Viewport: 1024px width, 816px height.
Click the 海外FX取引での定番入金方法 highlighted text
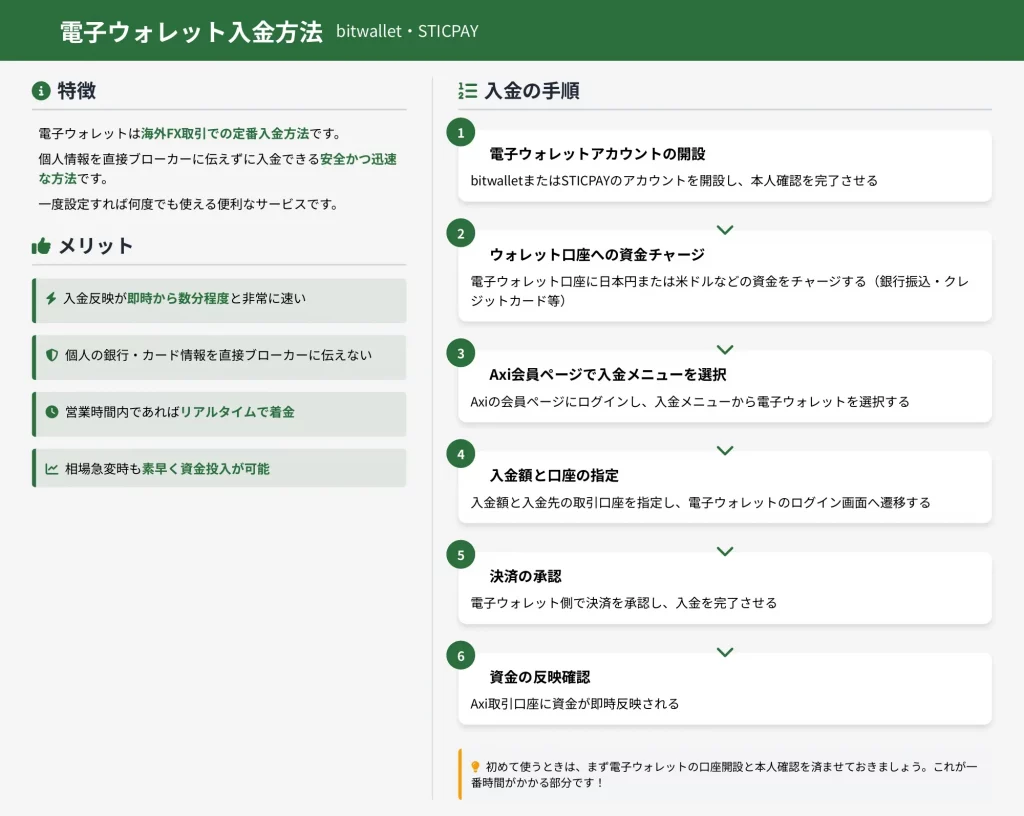click(225, 133)
